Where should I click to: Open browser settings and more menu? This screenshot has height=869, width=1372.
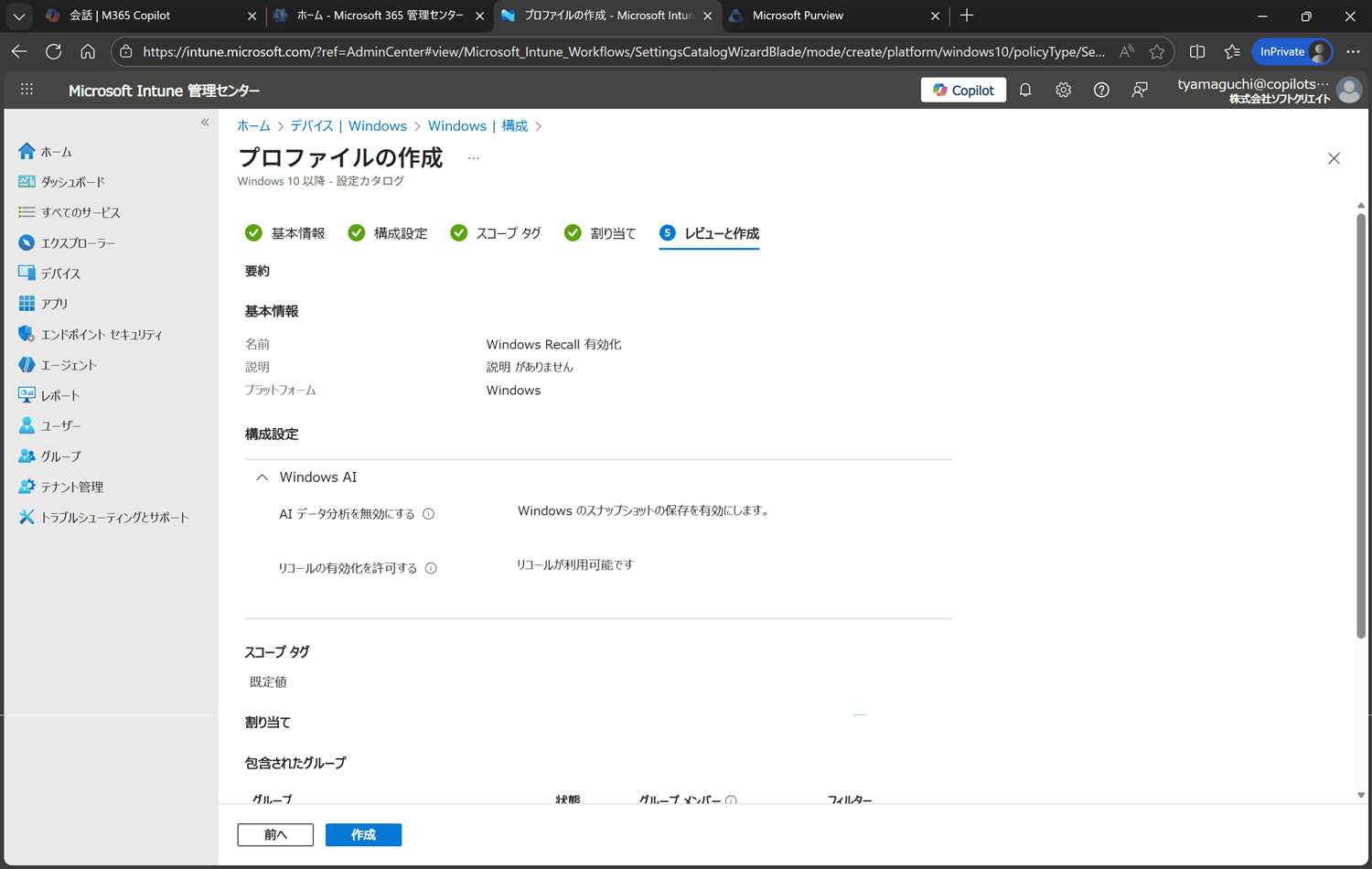coord(1353,52)
